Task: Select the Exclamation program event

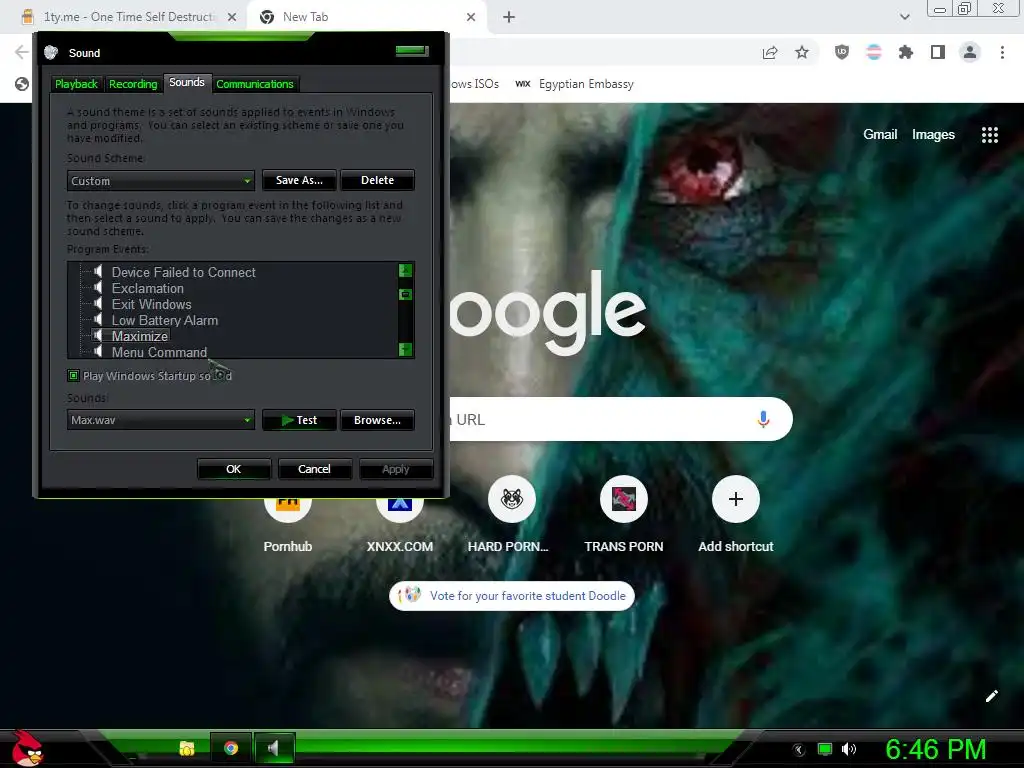Action: [148, 289]
